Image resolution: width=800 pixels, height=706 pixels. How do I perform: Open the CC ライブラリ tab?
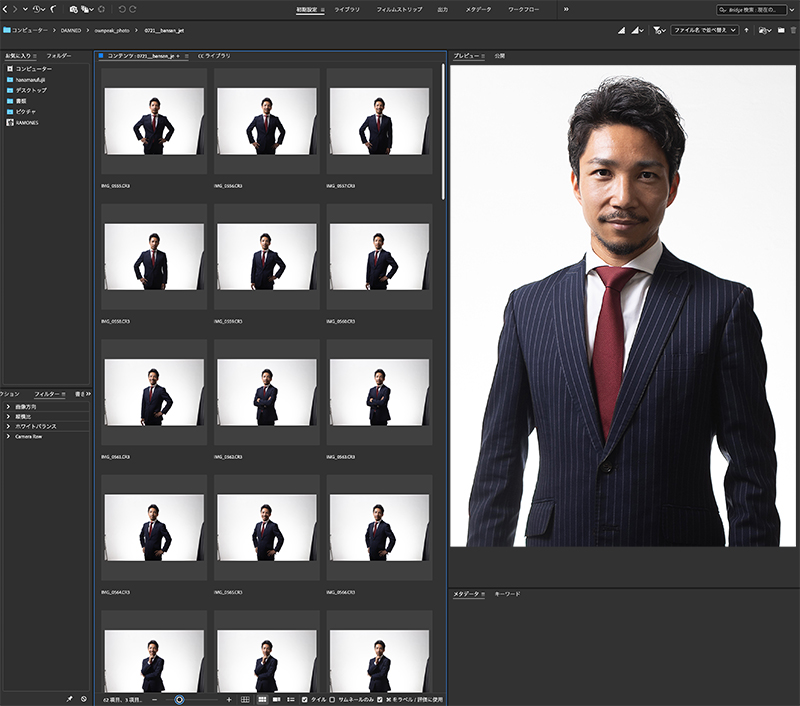coord(214,56)
